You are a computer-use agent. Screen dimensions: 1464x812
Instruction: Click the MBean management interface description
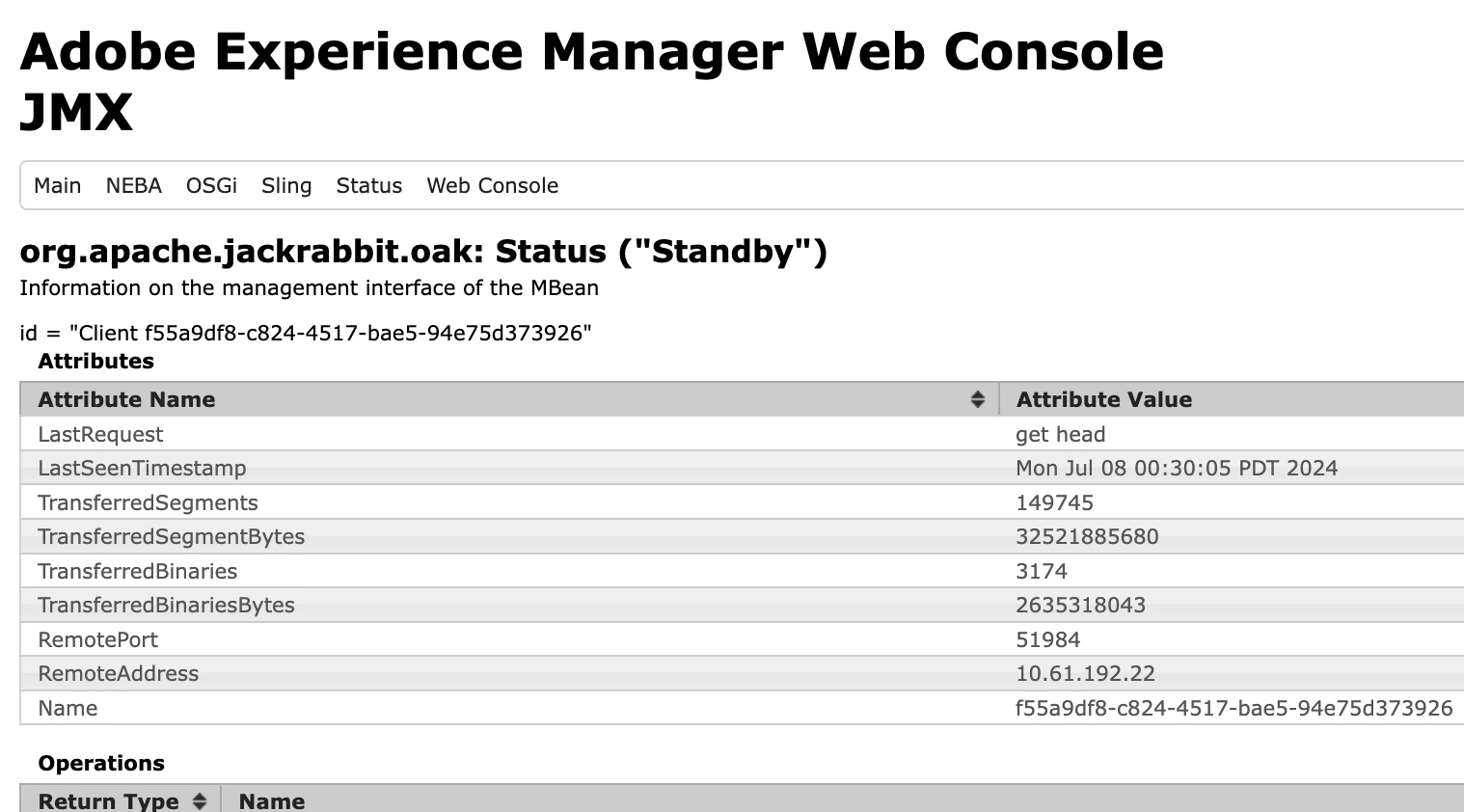[309, 287]
